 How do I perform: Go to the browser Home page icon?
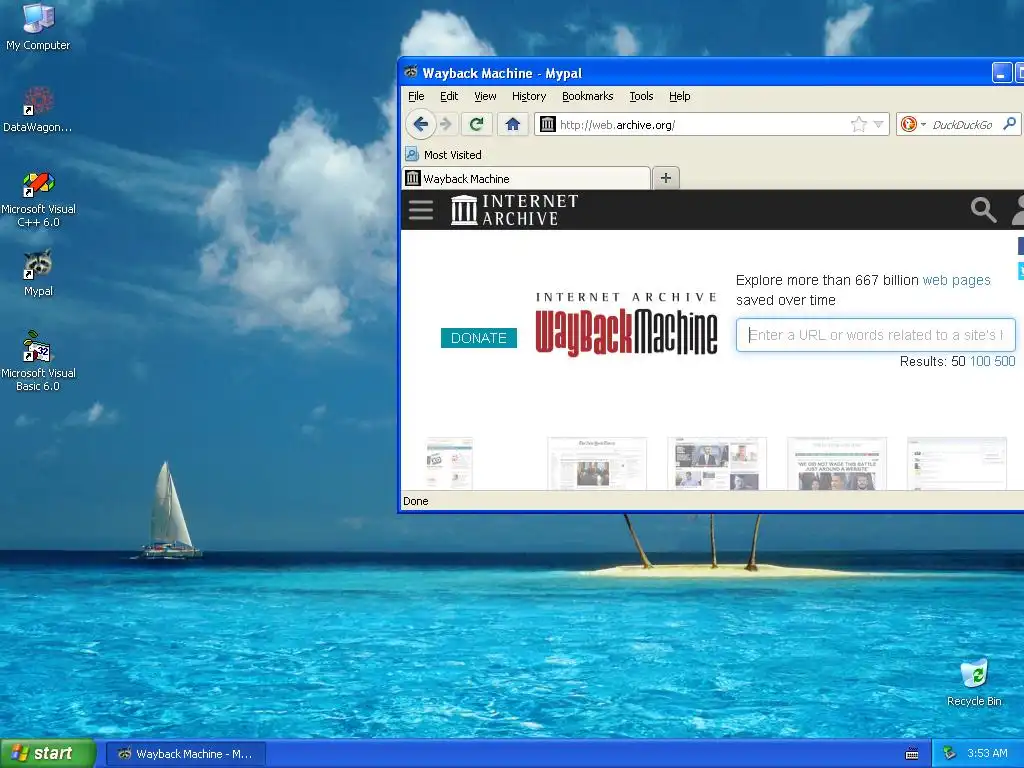tap(513, 124)
